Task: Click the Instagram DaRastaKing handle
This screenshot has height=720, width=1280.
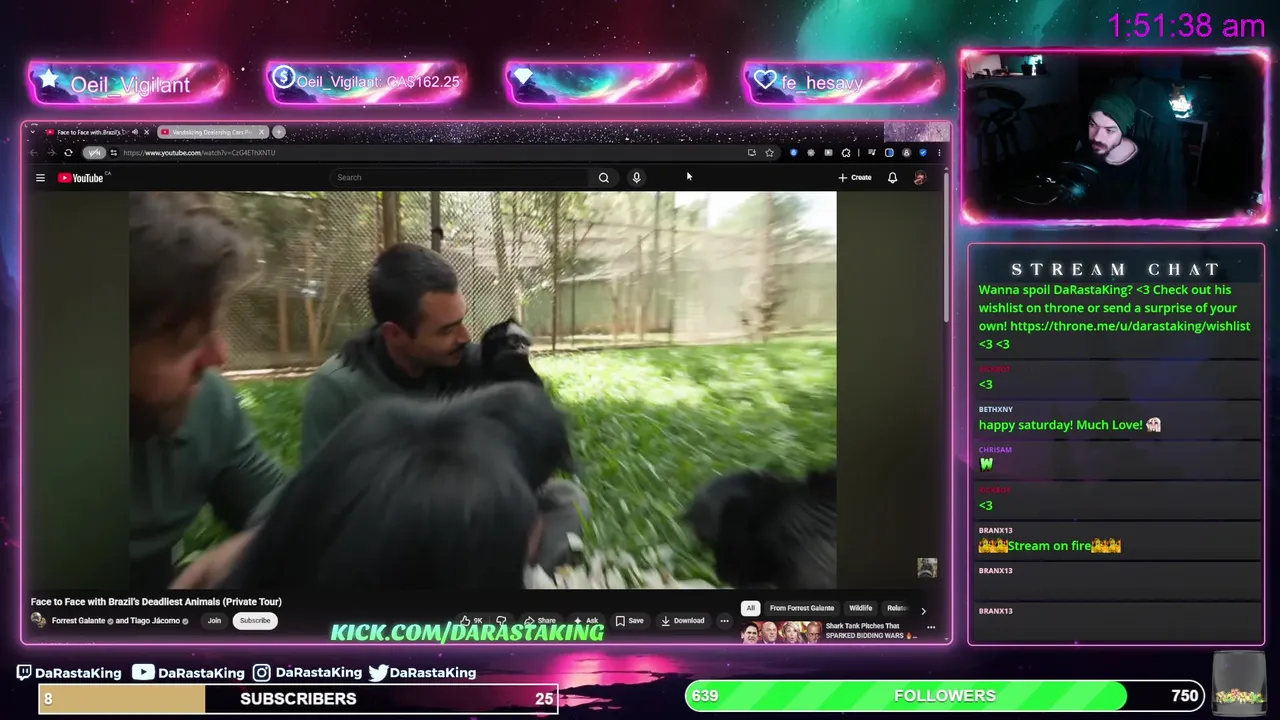Action: click(308, 673)
